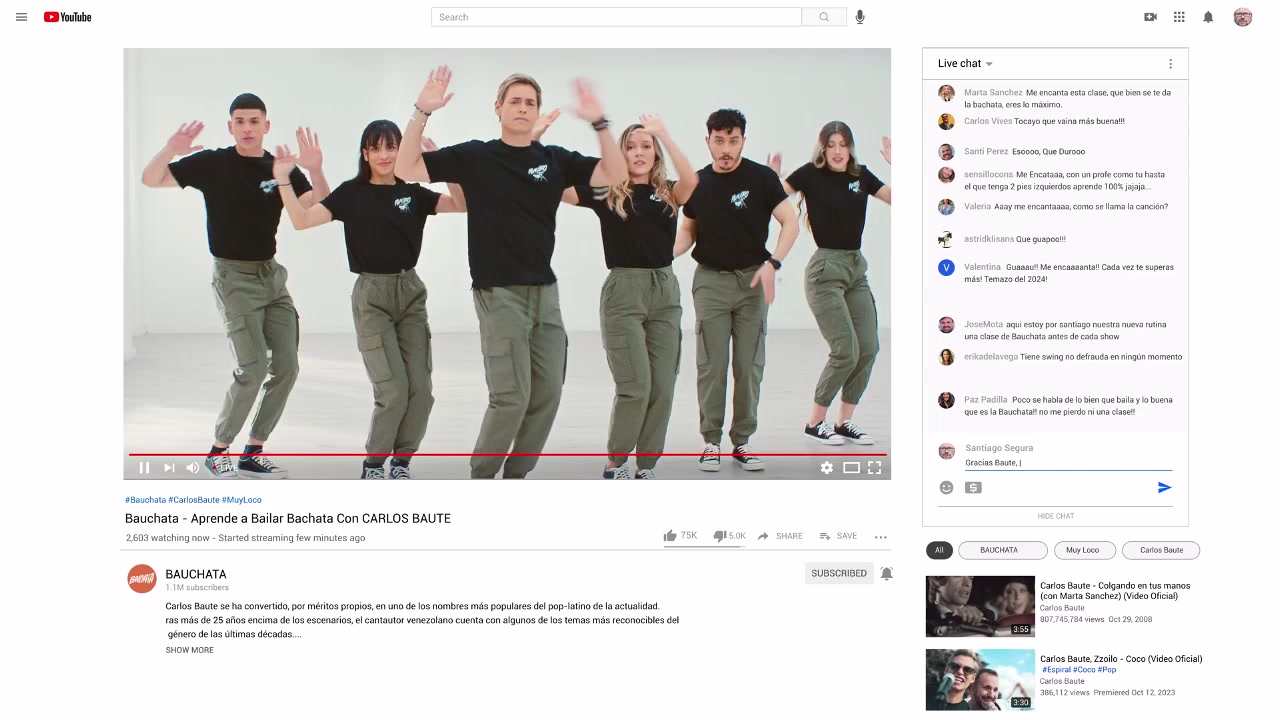The width and height of the screenshot is (1280, 720).
Task: Skip to the next video
Action: (x=169, y=467)
